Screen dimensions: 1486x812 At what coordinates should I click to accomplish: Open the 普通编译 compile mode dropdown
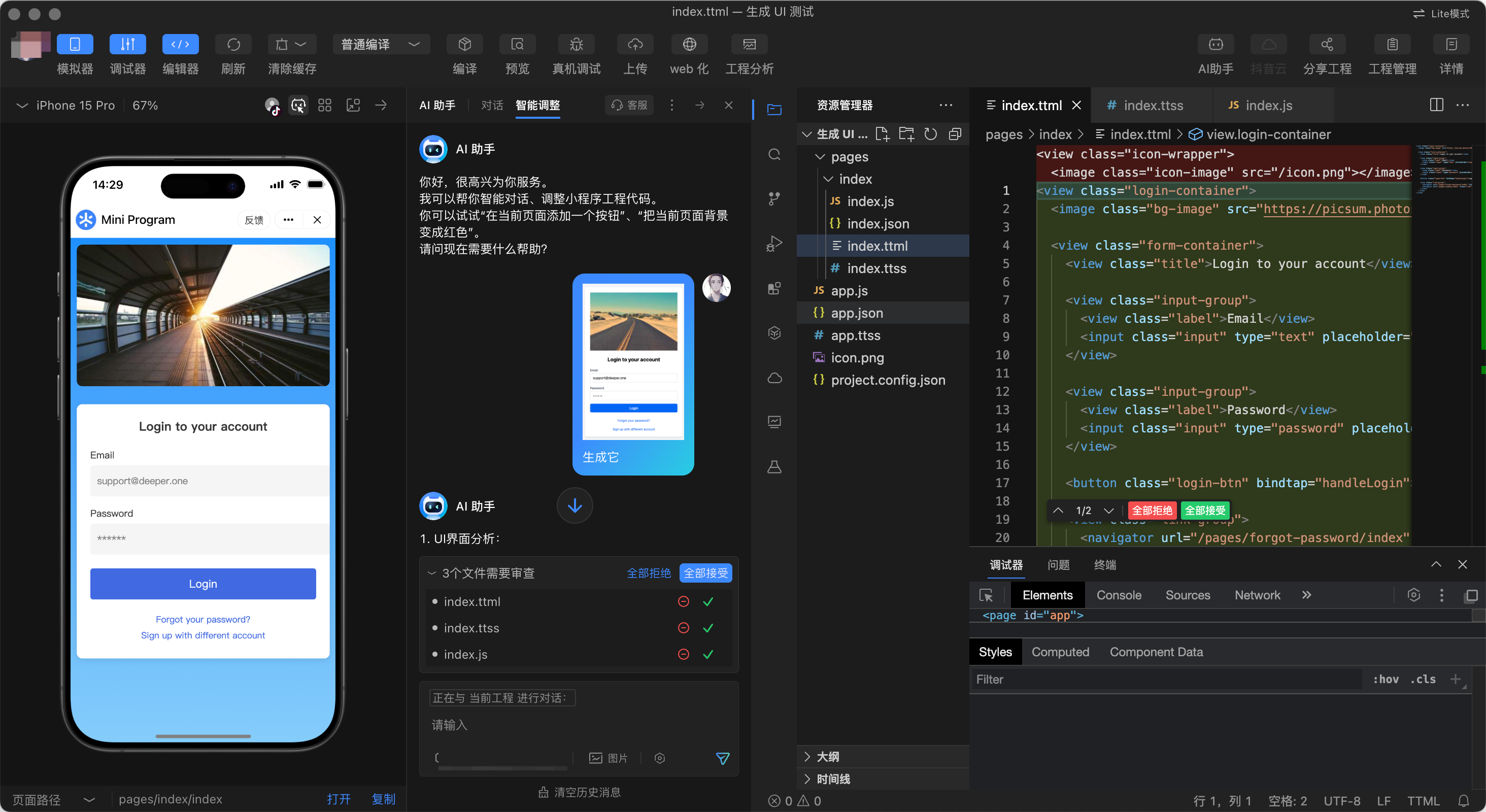[381, 45]
